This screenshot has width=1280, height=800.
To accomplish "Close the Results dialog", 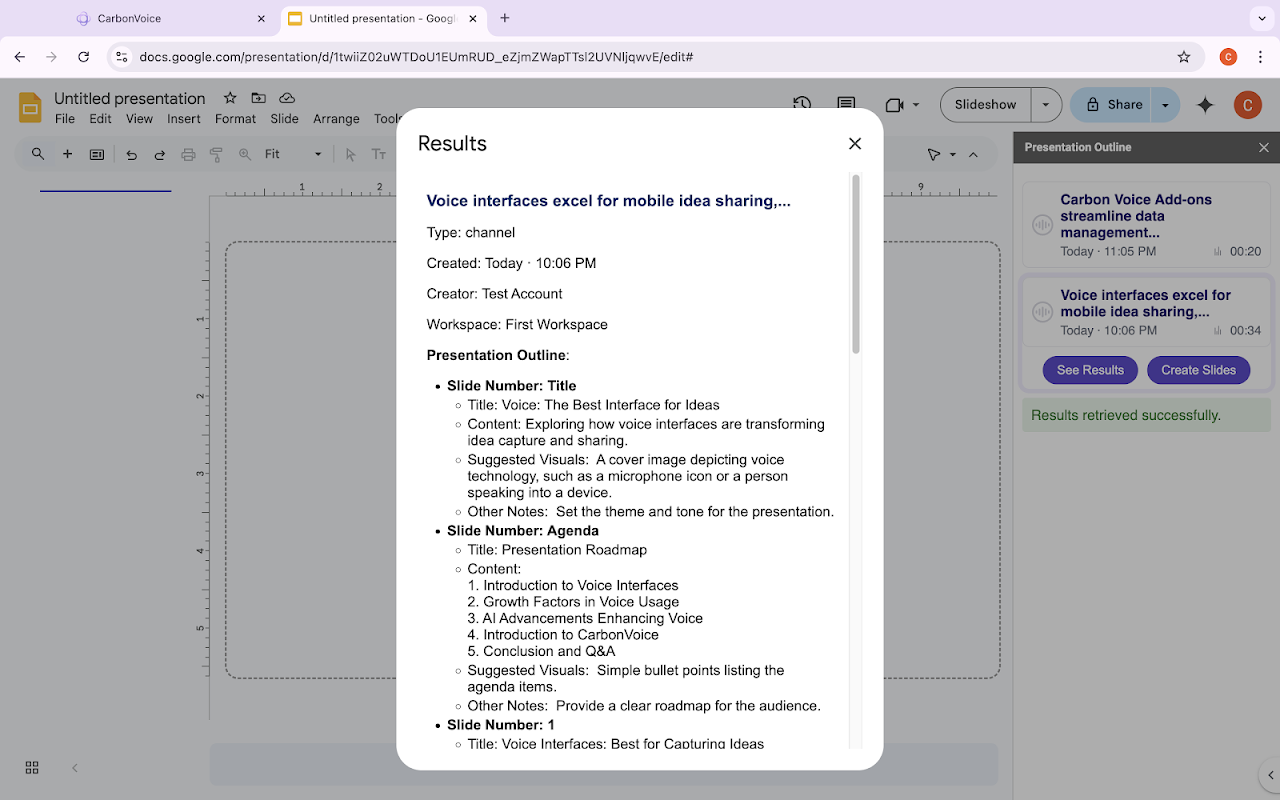I will (855, 143).
